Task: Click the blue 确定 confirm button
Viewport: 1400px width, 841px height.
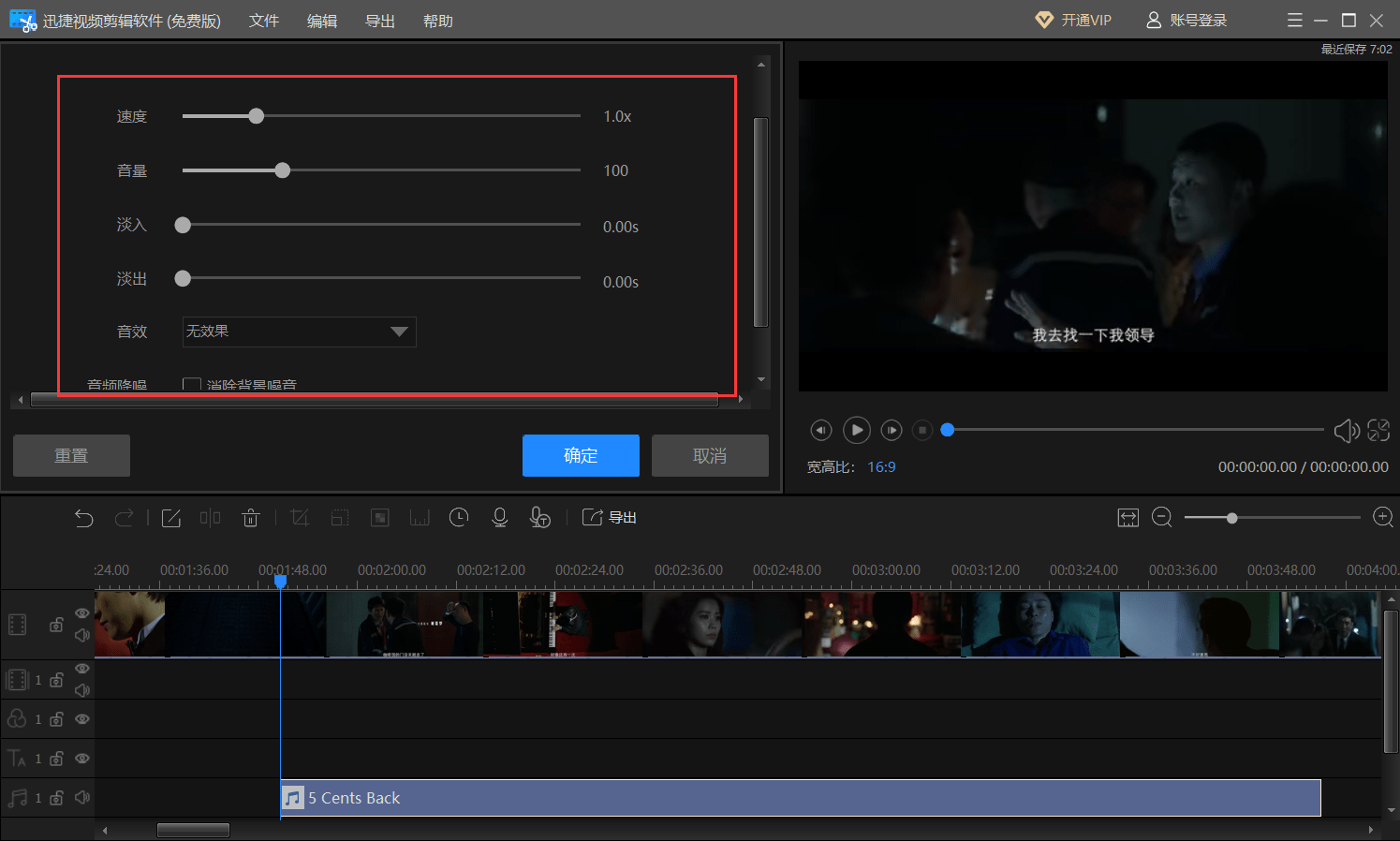Action: coord(581,455)
